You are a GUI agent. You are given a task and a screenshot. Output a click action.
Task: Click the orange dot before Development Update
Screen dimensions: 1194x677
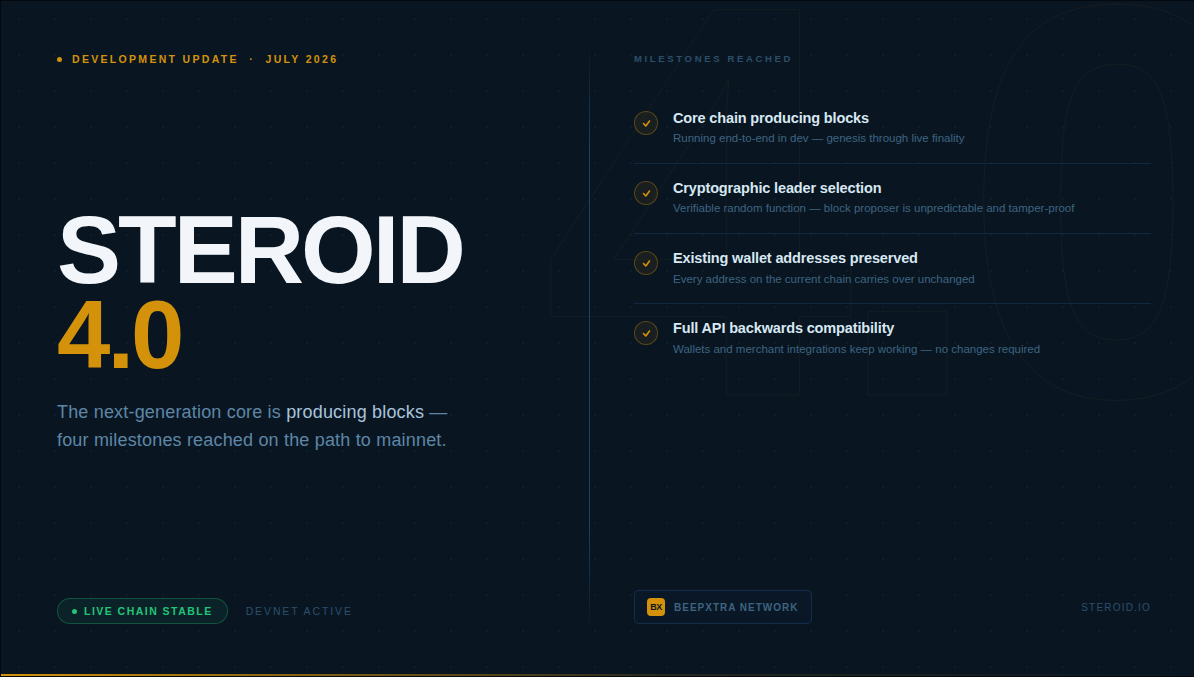click(59, 59)
